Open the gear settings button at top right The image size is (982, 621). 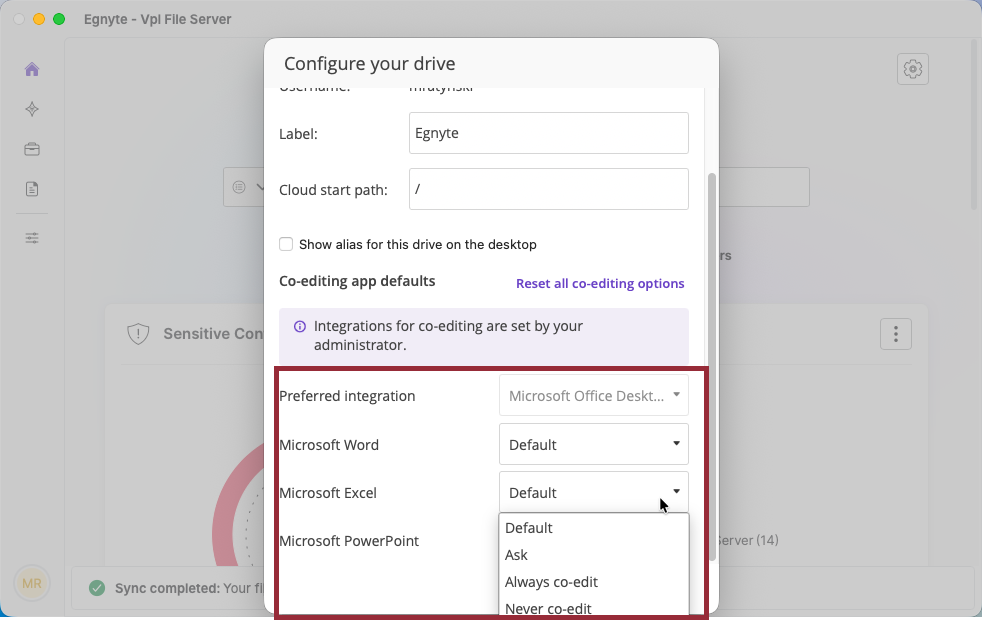(912, 69)
